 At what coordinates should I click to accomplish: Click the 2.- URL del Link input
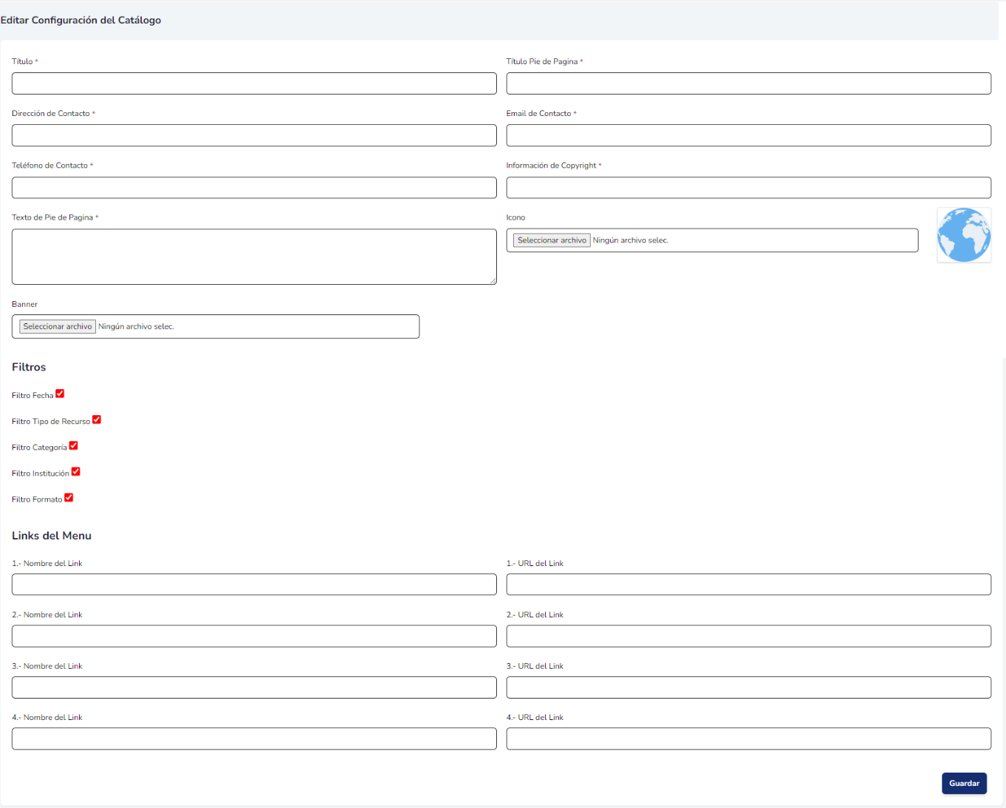pyautogui.click(x=748, y=636)
